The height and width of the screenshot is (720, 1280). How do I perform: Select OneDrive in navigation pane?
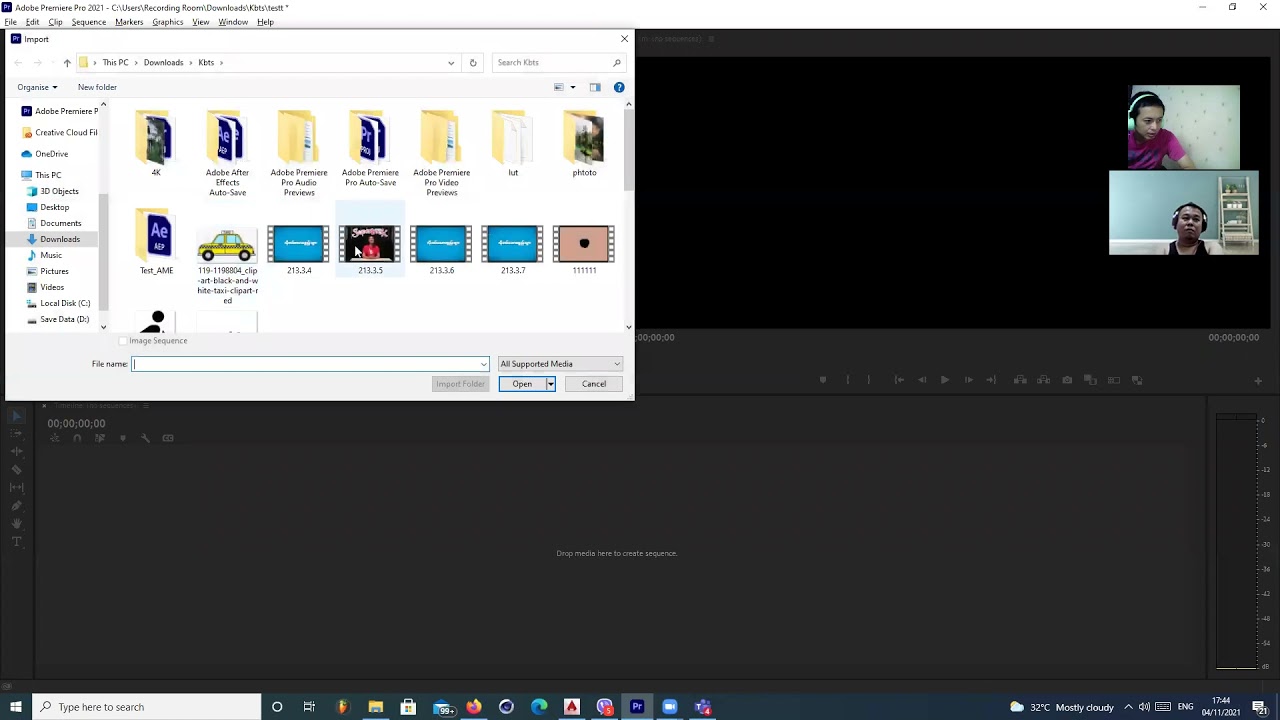pyautogui.click(x=45, y=154)
